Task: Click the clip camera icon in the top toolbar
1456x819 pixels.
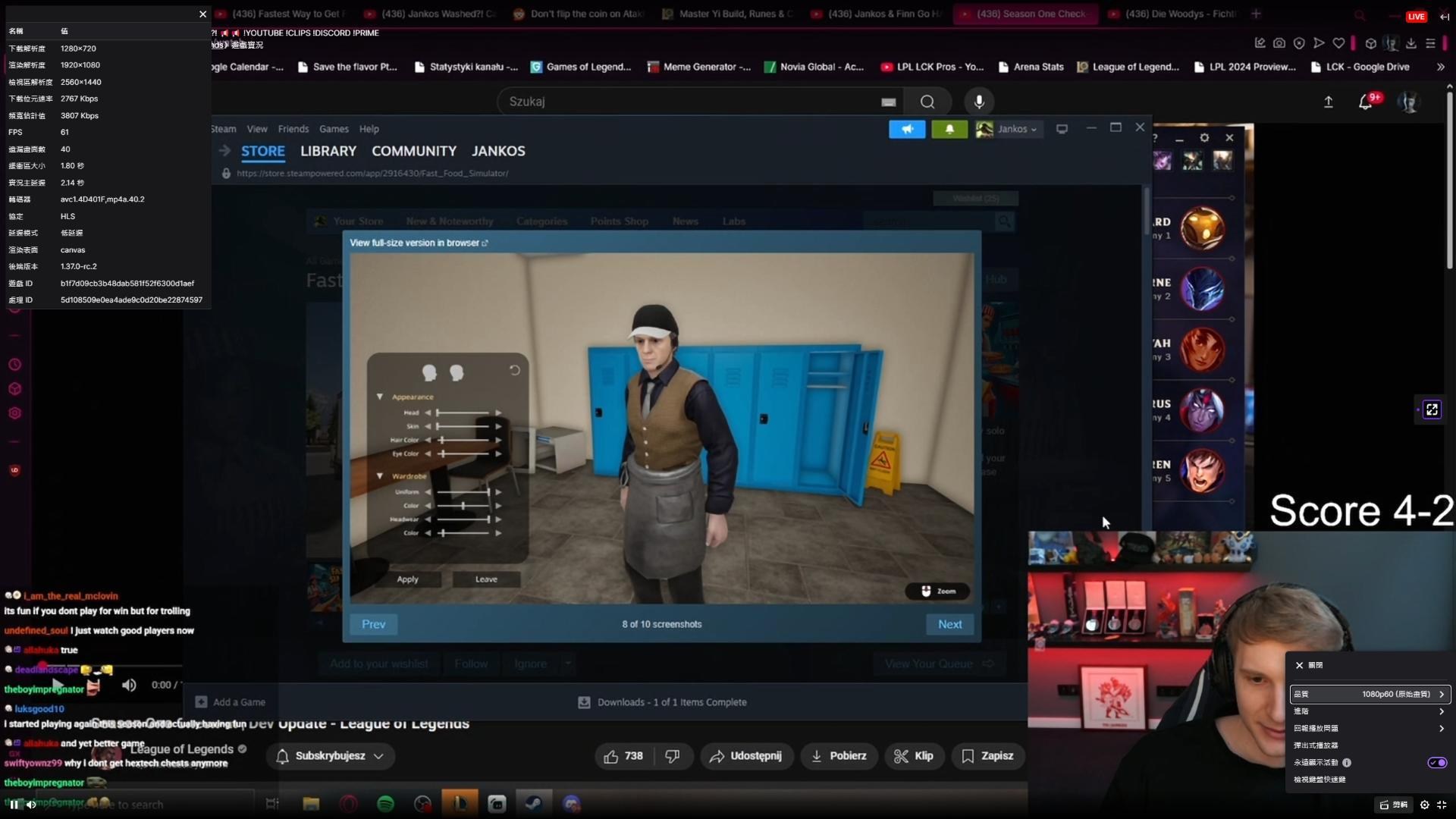Action: tap(1279, 43)
